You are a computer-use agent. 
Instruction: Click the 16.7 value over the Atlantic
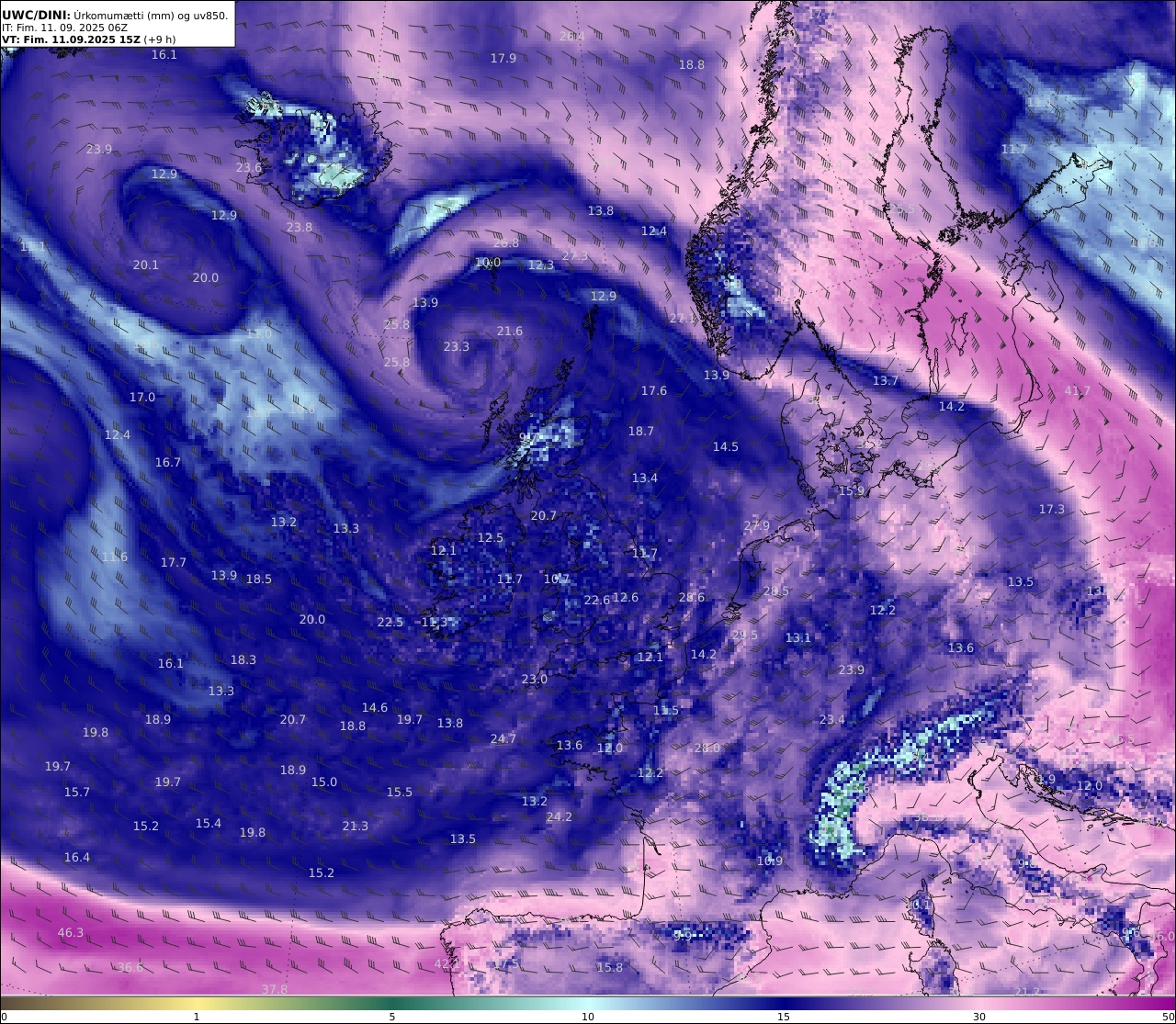167,462
